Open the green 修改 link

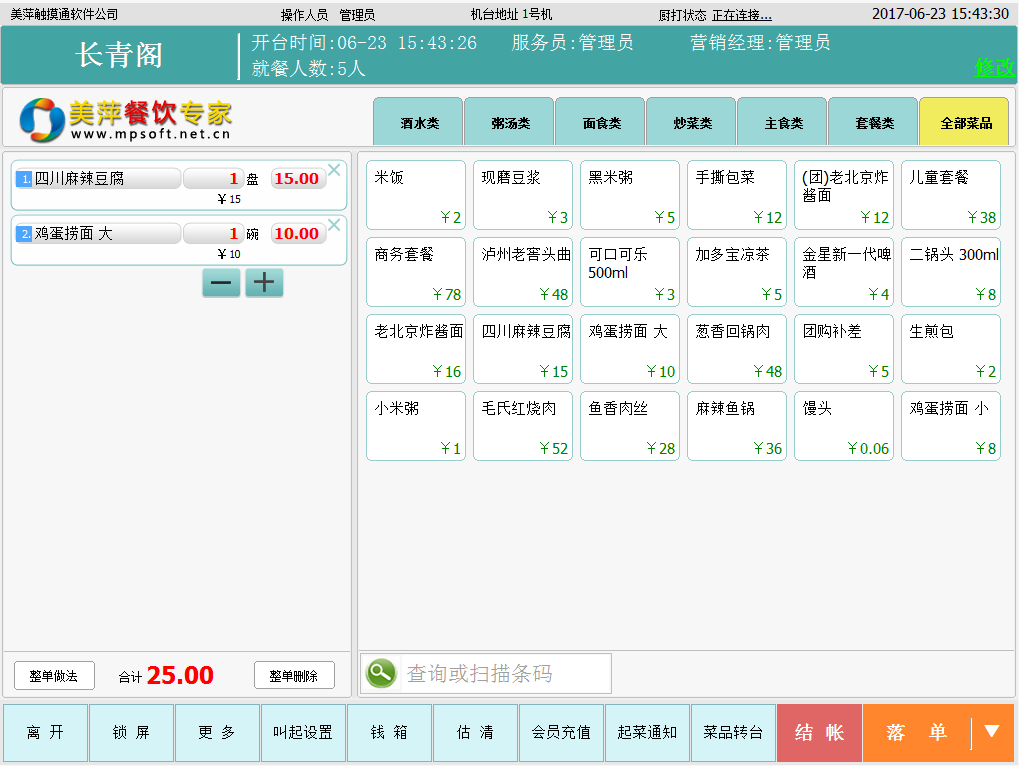coord(994,68)
